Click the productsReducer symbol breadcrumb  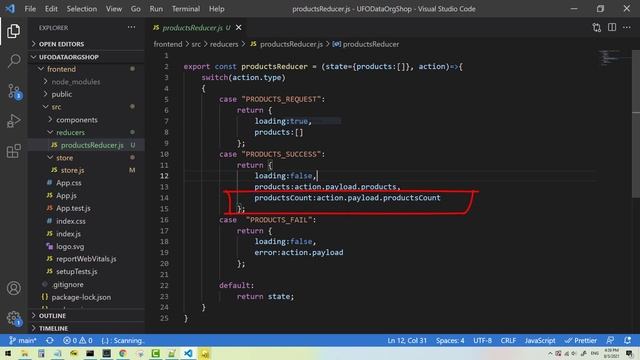[x=366, y=44]
